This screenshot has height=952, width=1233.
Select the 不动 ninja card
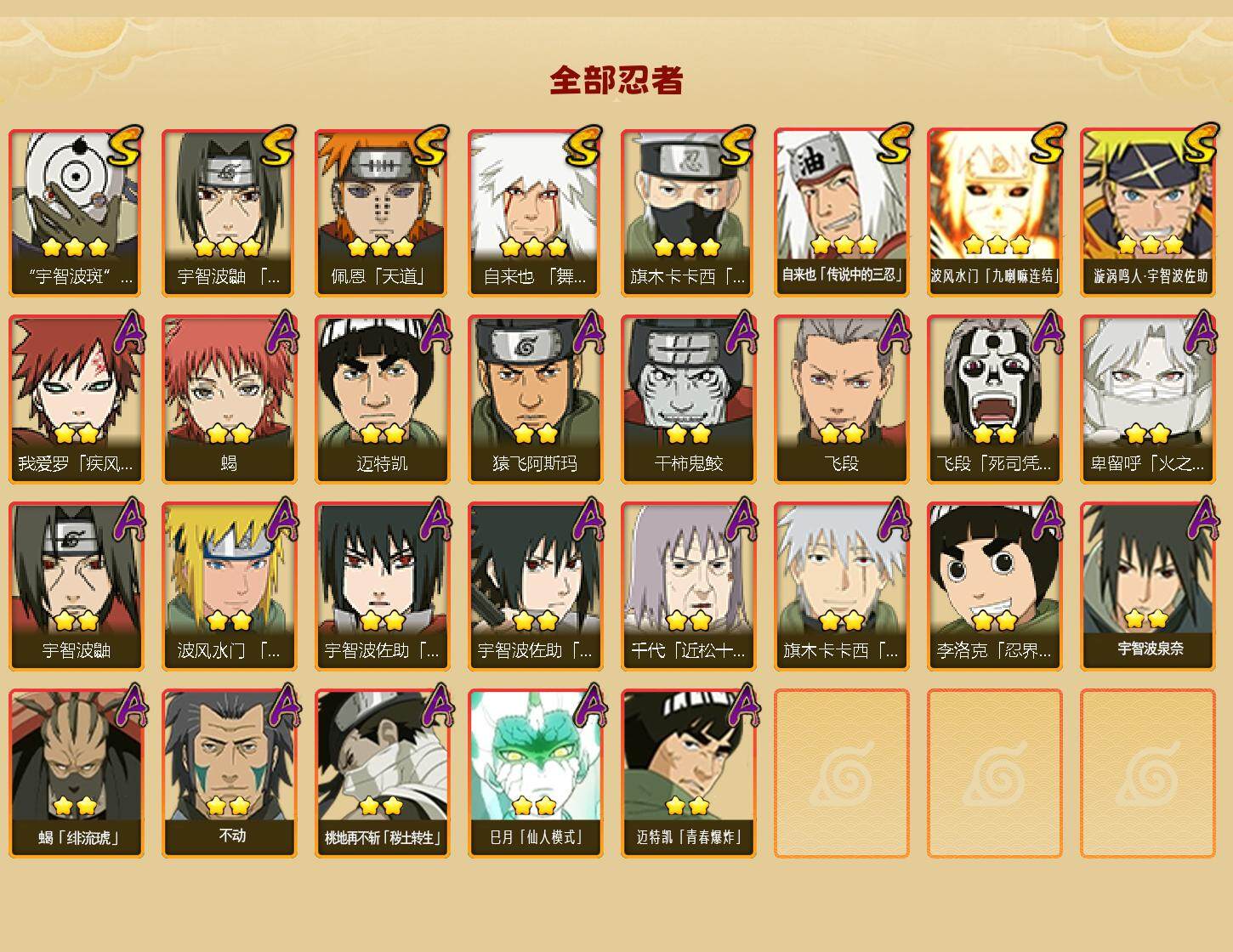pyautogui.click(x=229, y=773)
